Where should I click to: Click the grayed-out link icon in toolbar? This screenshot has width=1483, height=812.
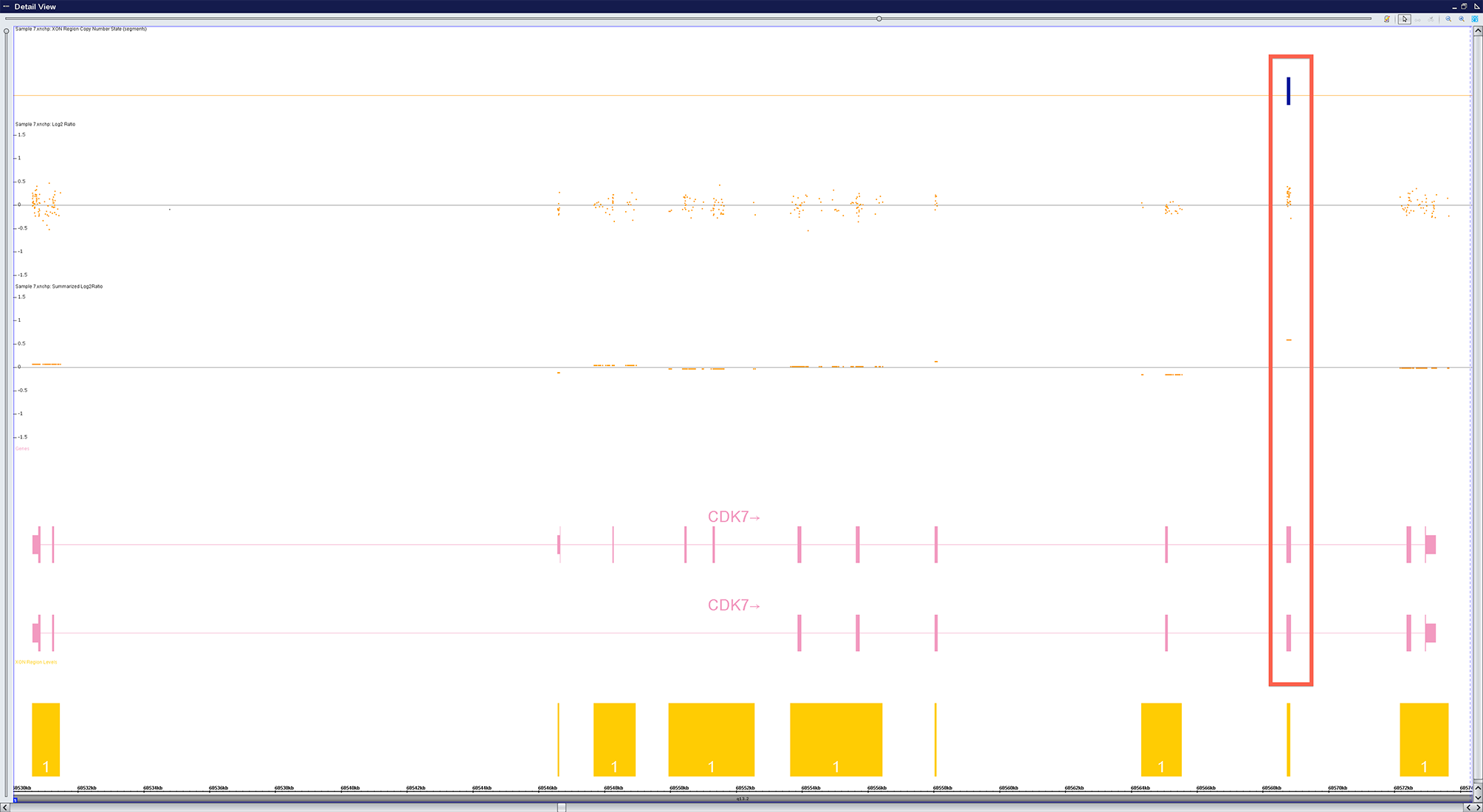click(1417, 20)
